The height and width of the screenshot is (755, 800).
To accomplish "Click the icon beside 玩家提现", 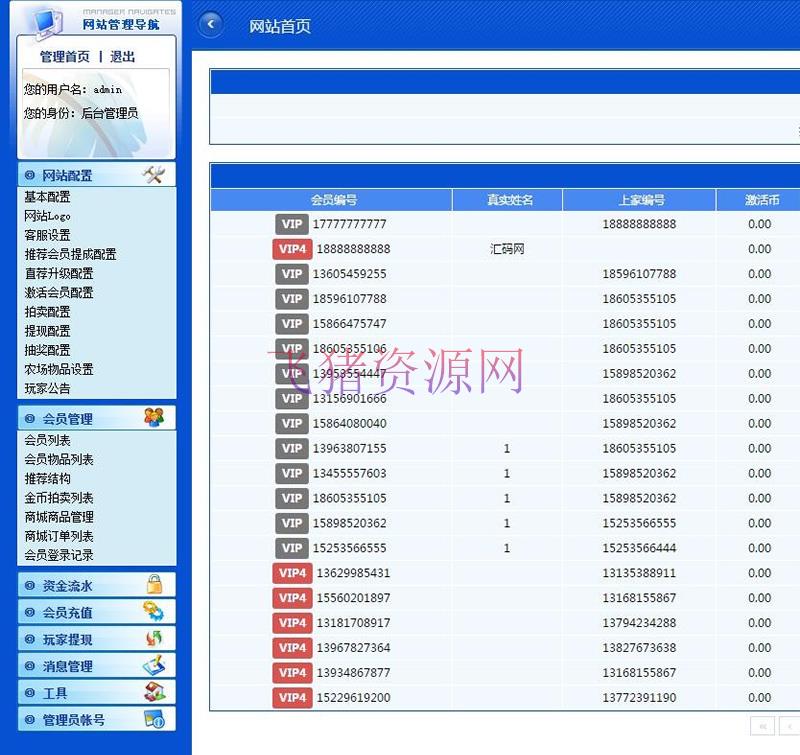I will pos(154,639).
